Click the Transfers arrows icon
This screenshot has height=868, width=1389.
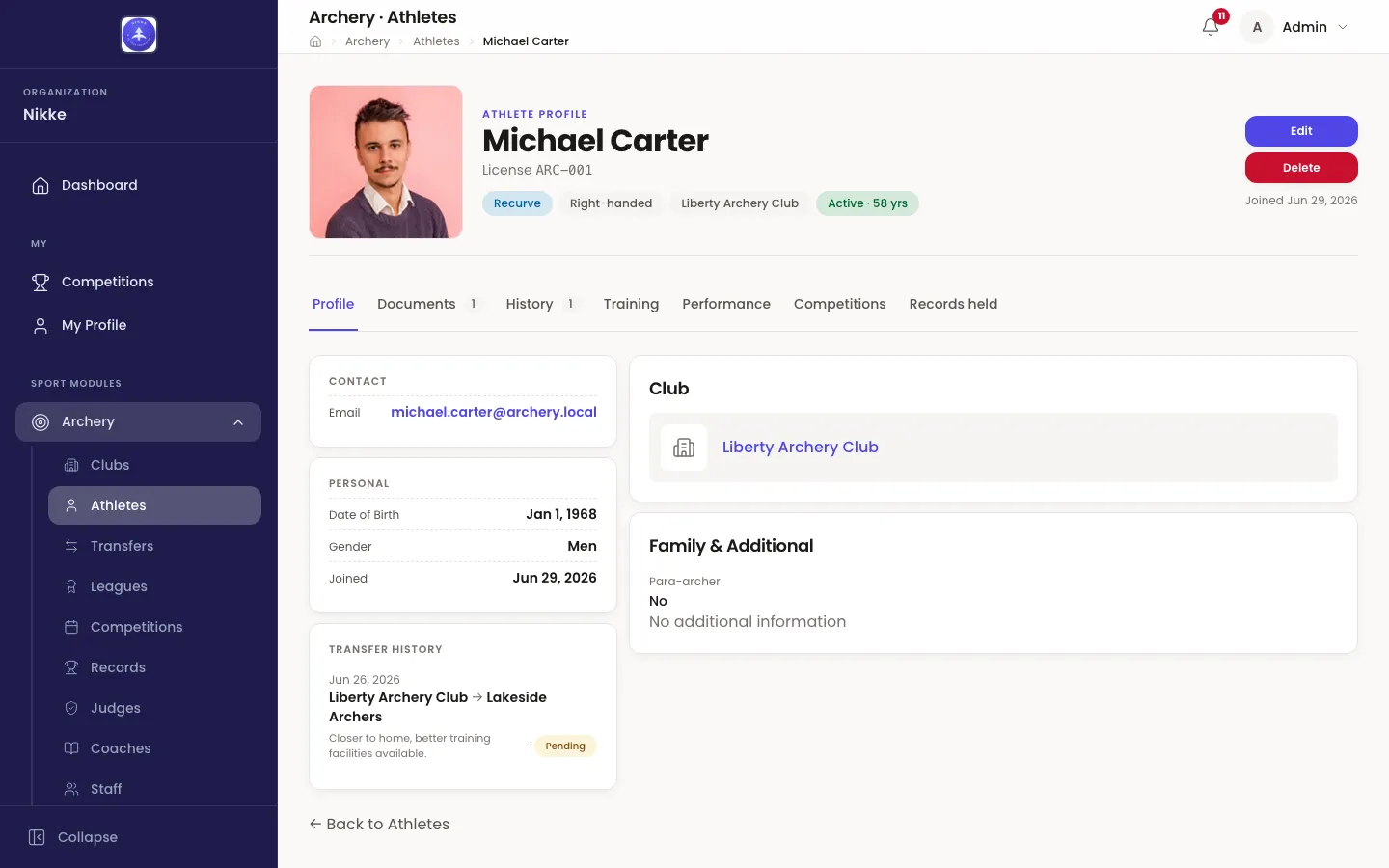[71, 546]
